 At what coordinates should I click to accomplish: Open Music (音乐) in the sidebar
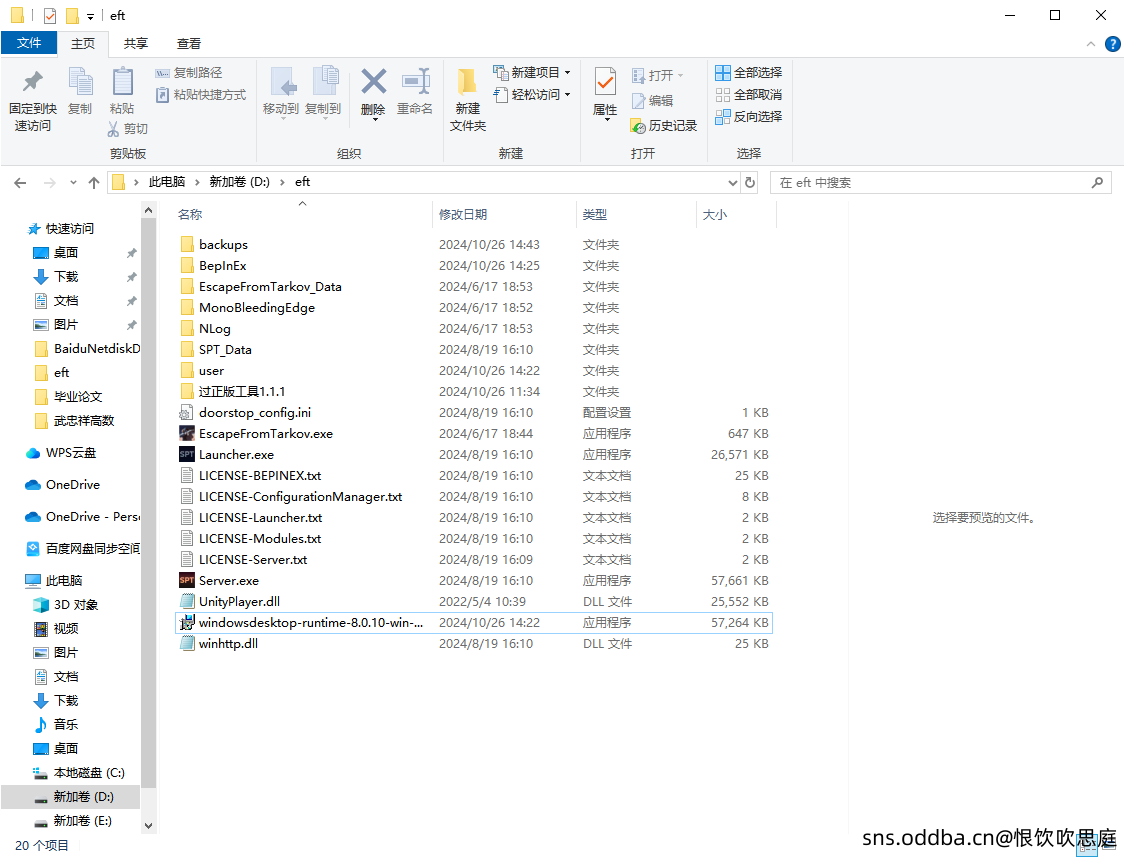(66, 725)
